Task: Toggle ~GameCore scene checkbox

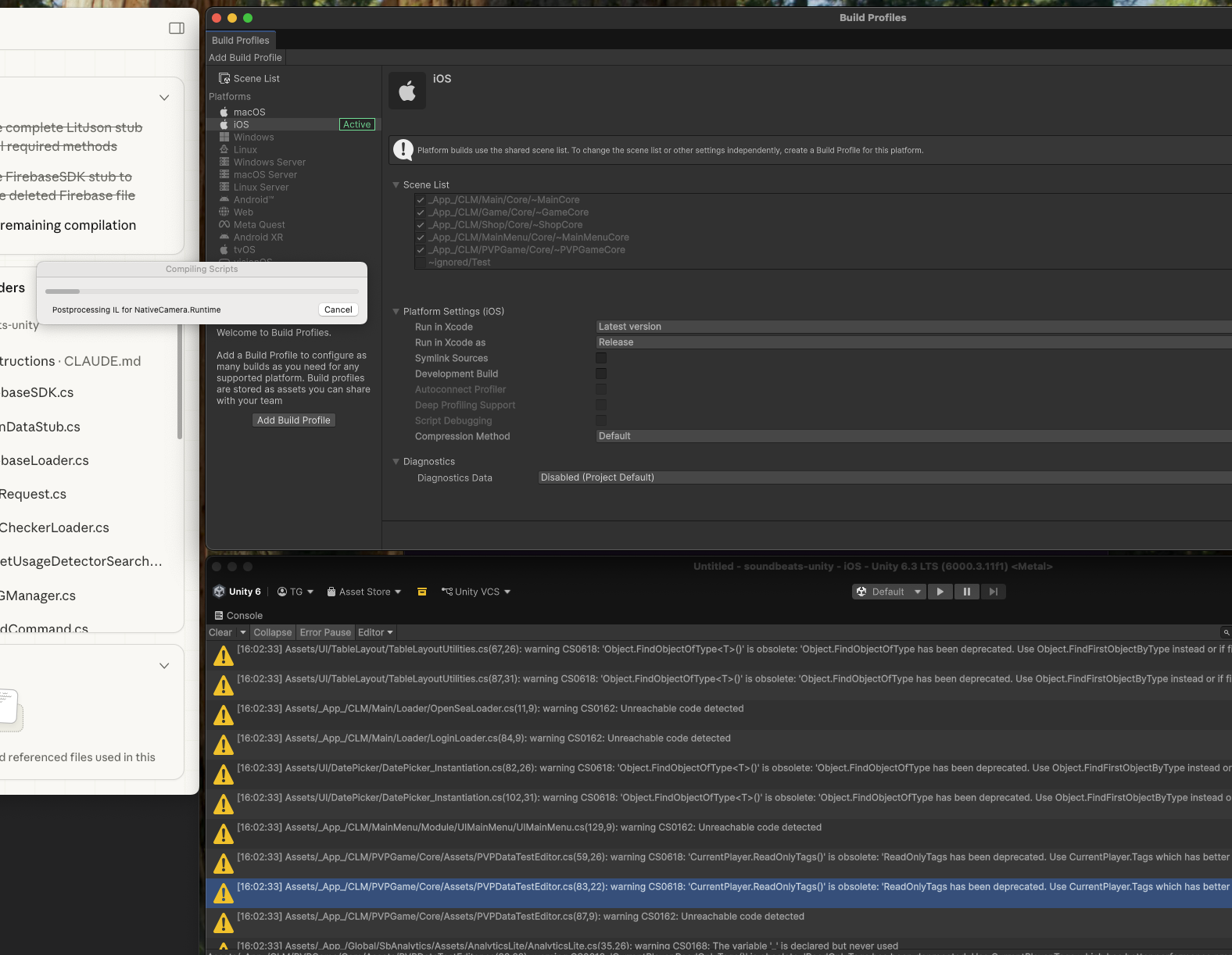Action: coord(421,213)
